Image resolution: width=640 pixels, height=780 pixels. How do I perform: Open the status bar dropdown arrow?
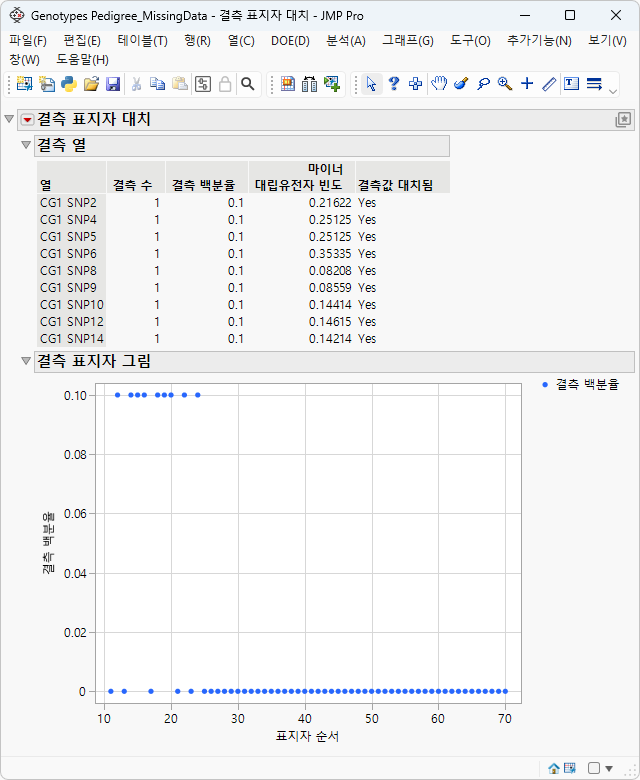click(609, 769)
